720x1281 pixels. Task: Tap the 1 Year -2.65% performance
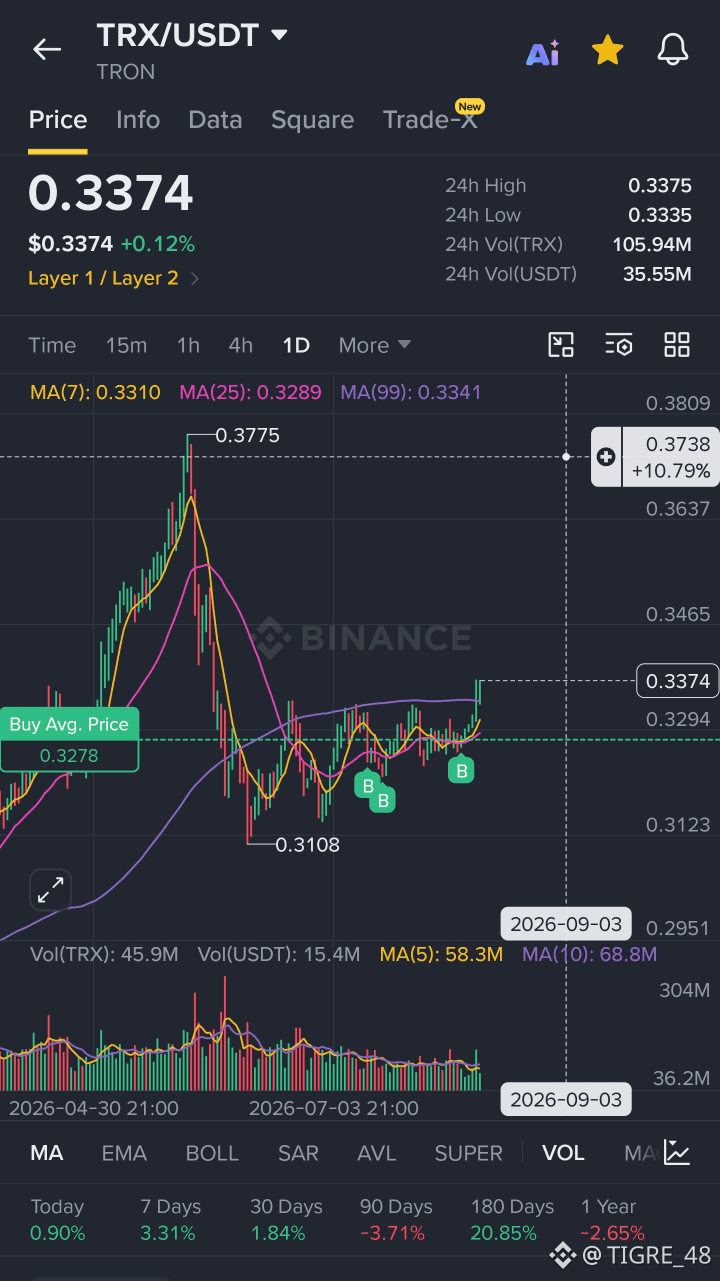click(x=612, y=1220)
